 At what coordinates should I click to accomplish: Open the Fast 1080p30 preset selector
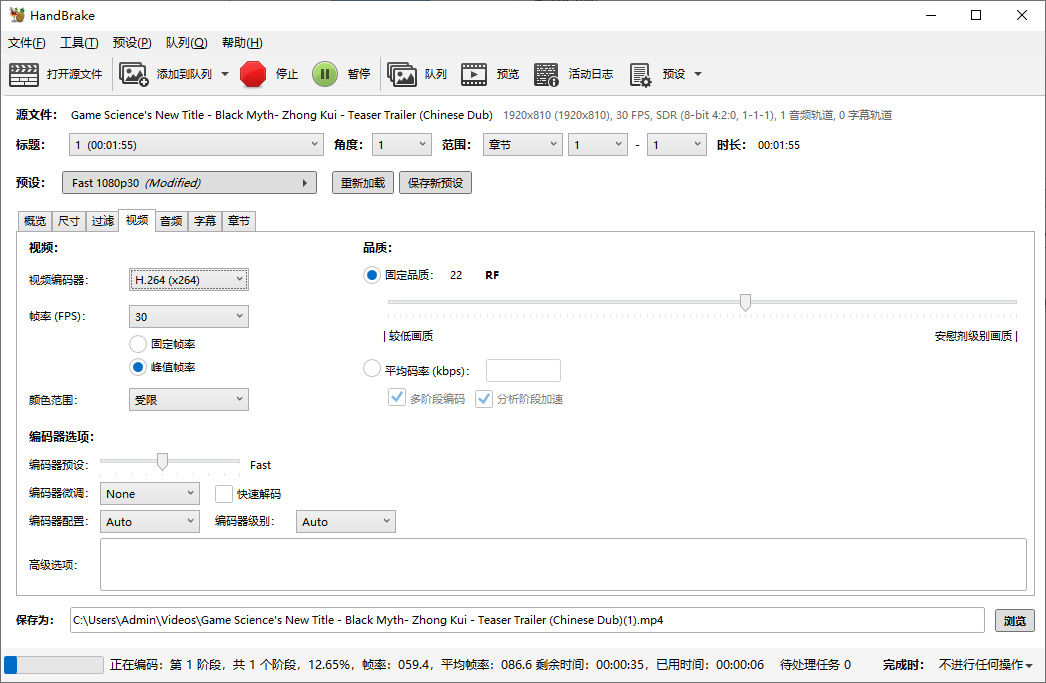[x=189, y=183]
